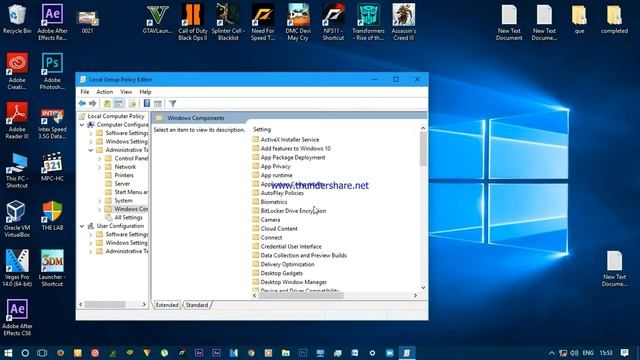Select the Assassin's Creed III desktop icon
The height and width of the screenshot is (360, 640).
coord(404,22)
